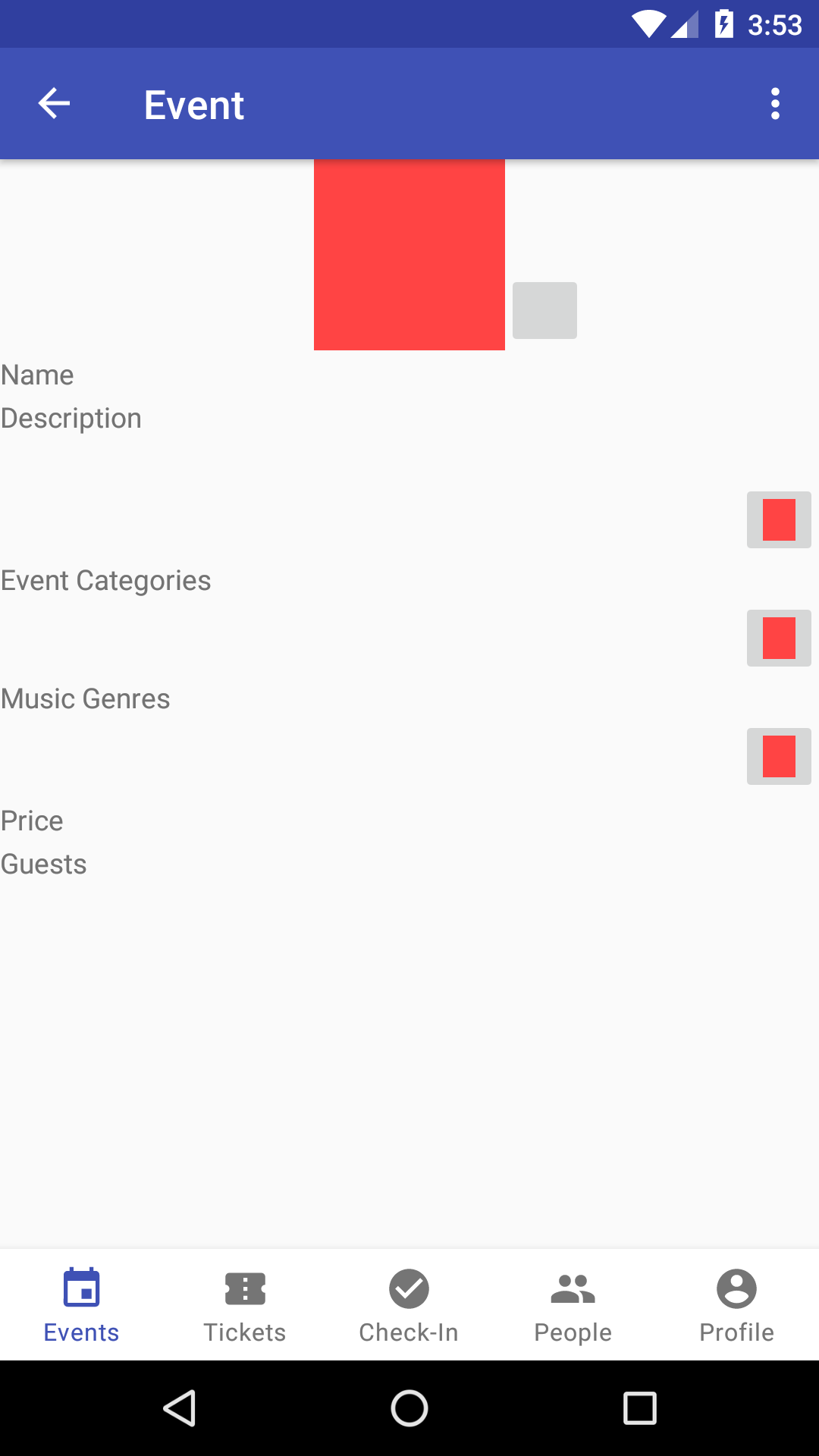Click red square button above Price
This screenshot has width=819, height=1456.
pyautogui.click(x=779, y=757)
